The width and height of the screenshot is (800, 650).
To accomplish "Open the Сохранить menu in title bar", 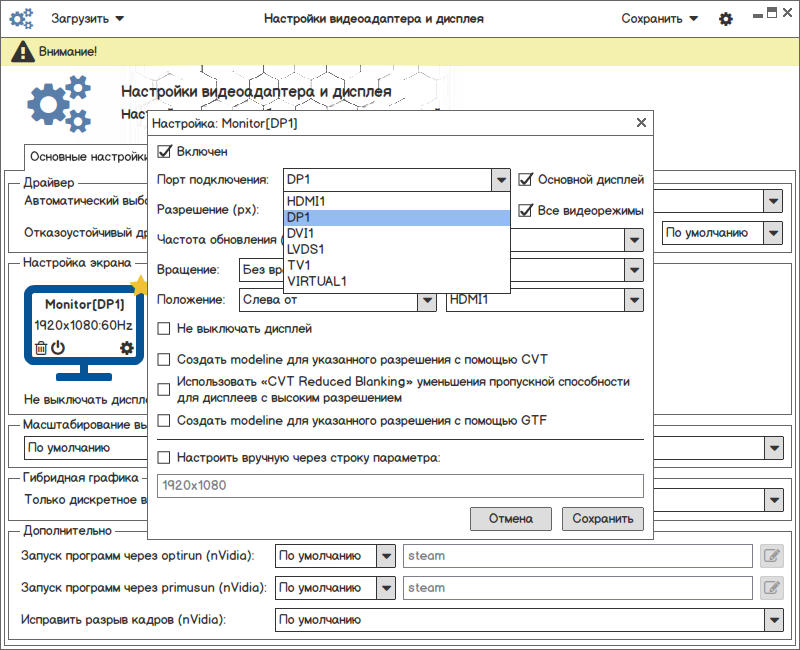I will tap(659, 19).
